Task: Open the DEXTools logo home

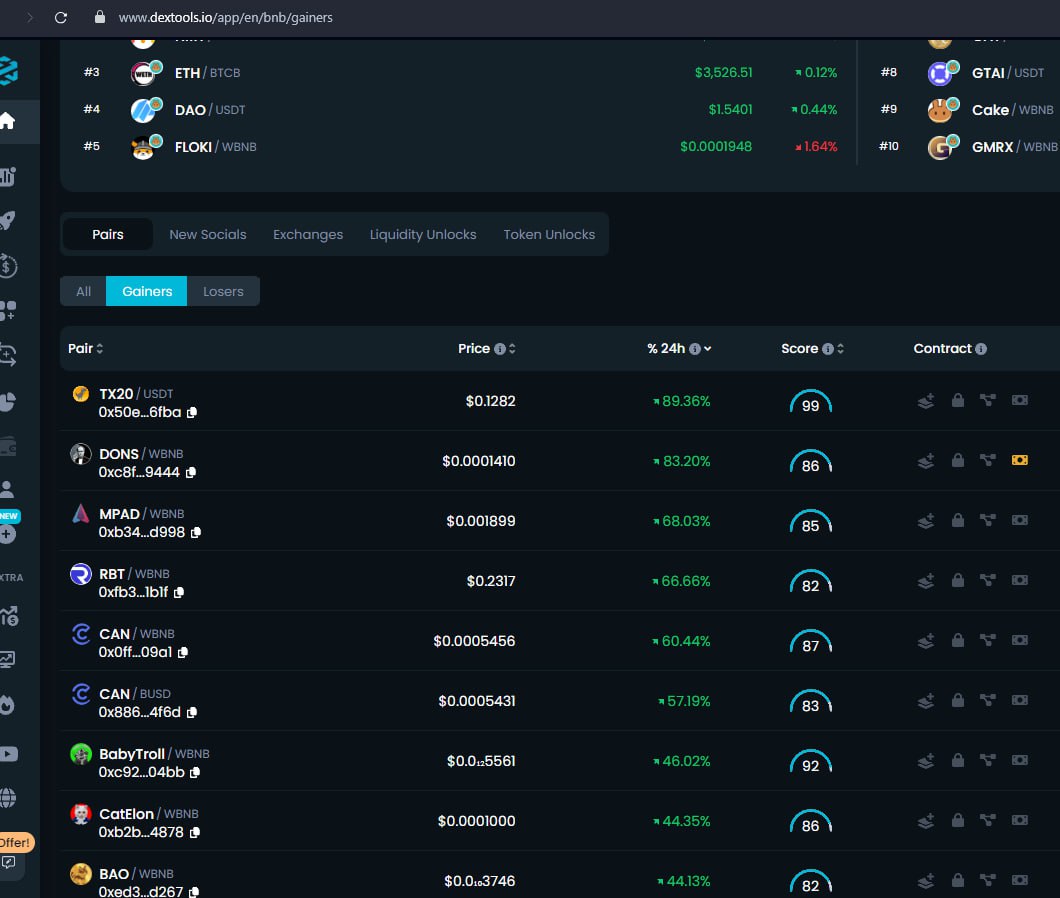Action: (8, 70)
